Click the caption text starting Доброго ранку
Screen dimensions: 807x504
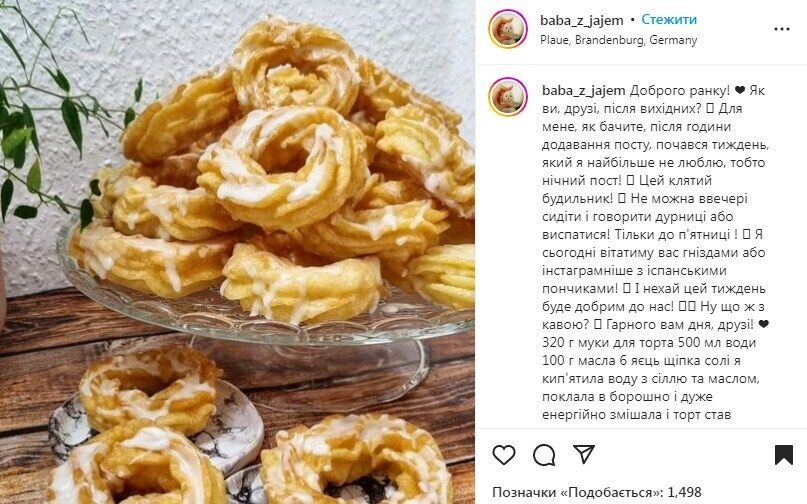pyautogui.click(x=655, y=252)
